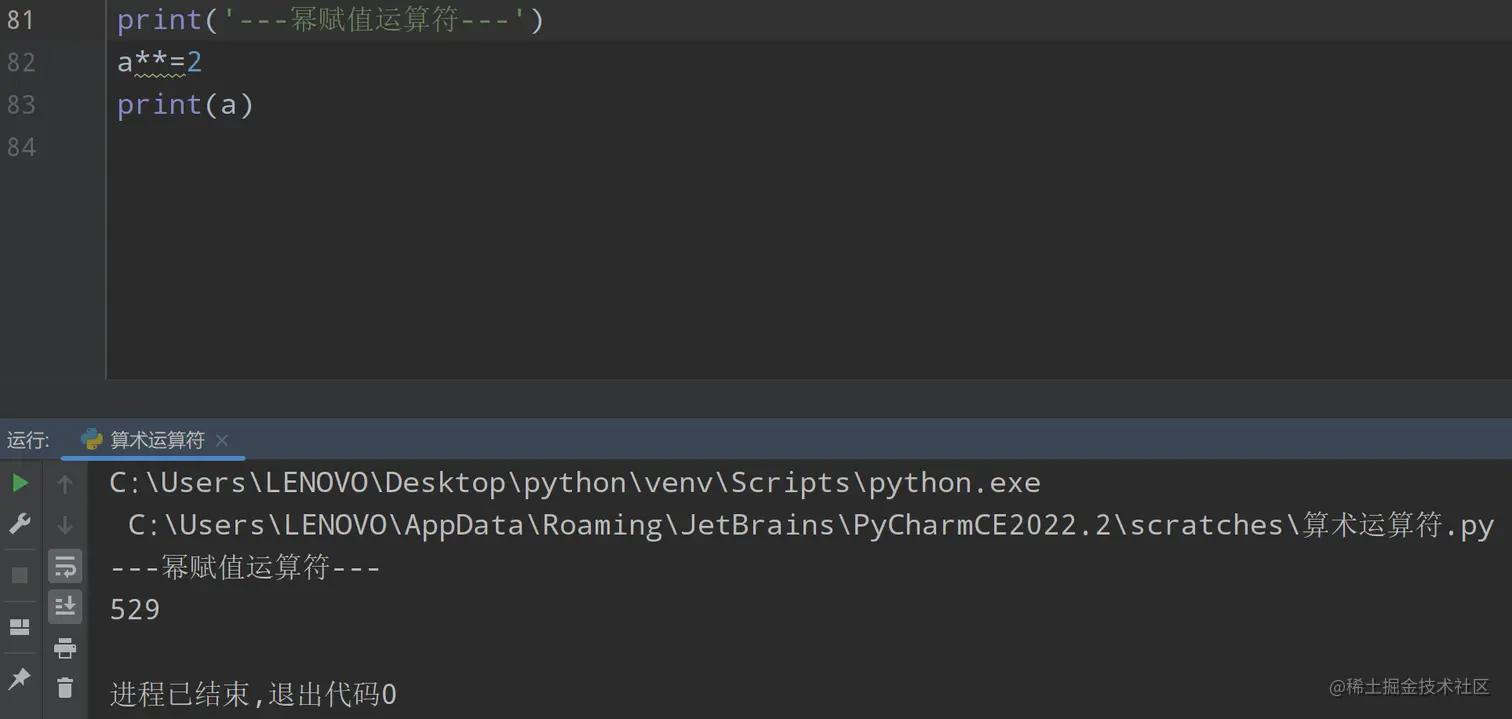
Task: Click line number 82 in gutter
Action: coord(21,62)
